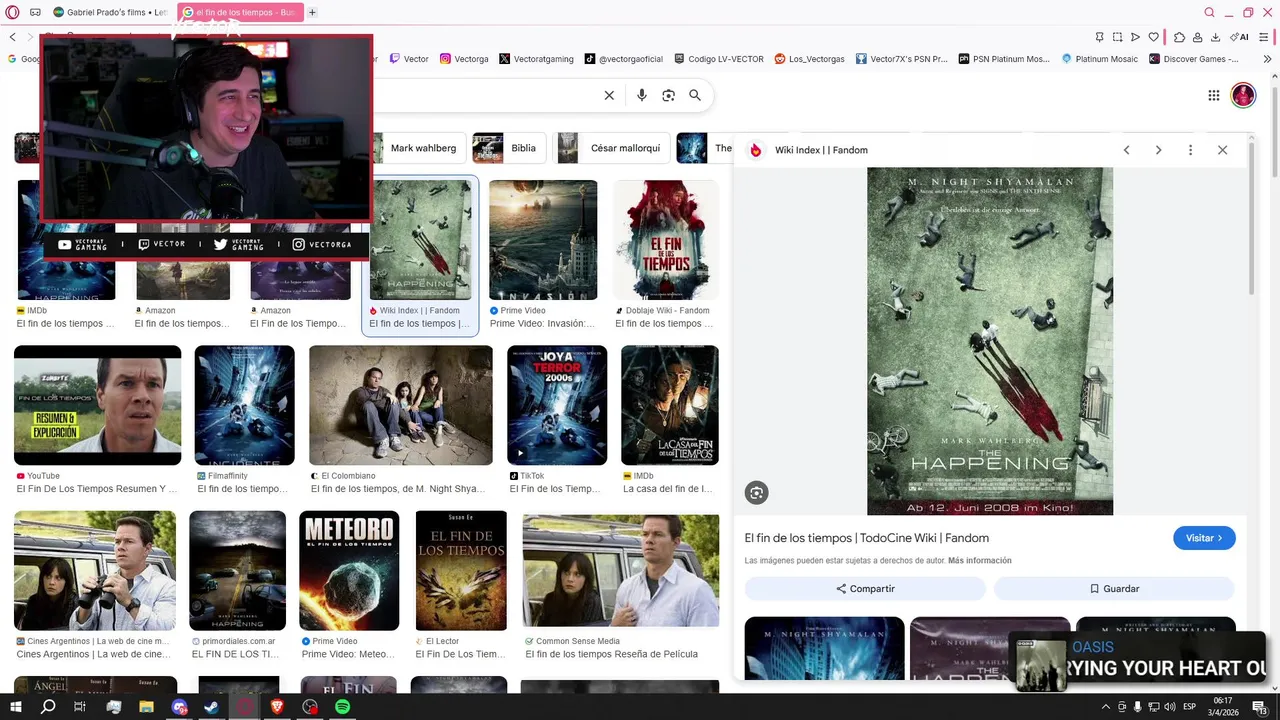
Task: Click the Guardar button
Action: tap(1114, 589)
